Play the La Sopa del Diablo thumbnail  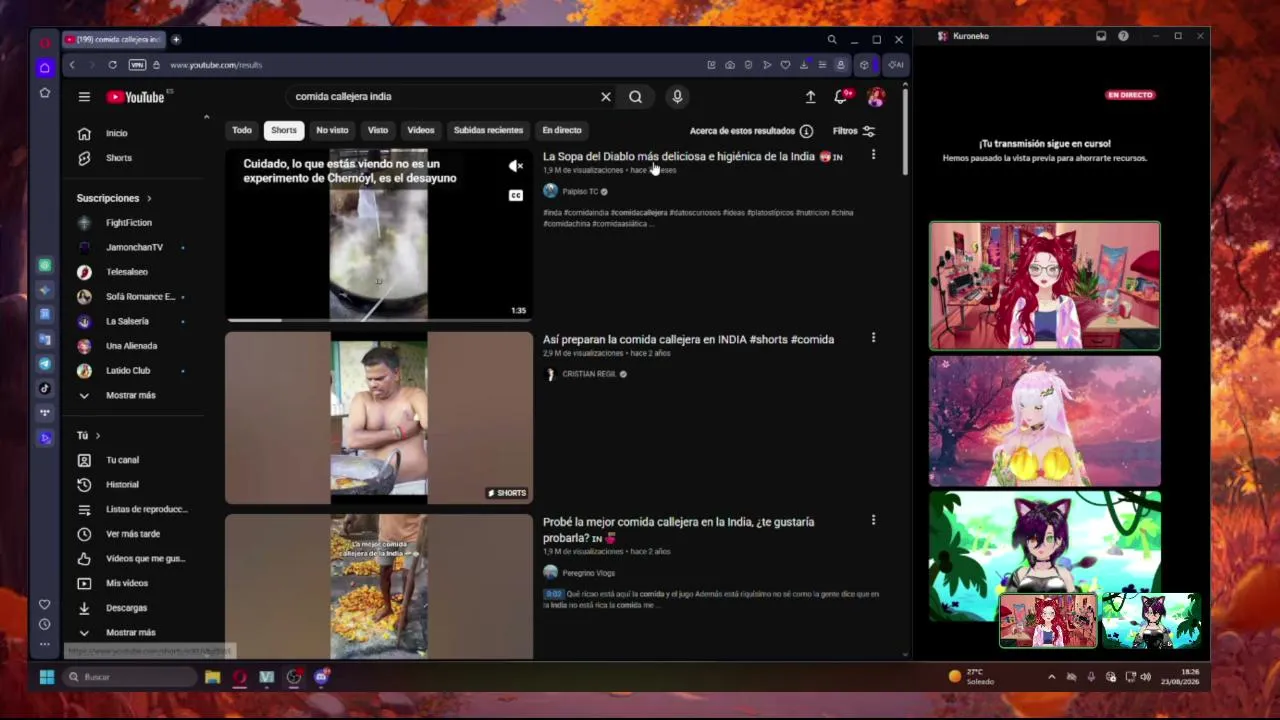[379, 235]
